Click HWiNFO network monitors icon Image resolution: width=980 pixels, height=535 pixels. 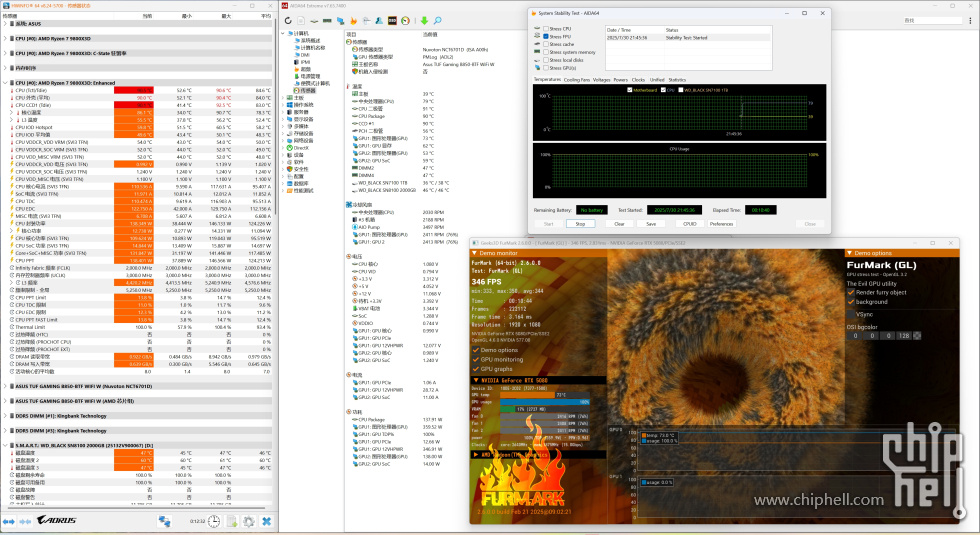tap(164, 521)
